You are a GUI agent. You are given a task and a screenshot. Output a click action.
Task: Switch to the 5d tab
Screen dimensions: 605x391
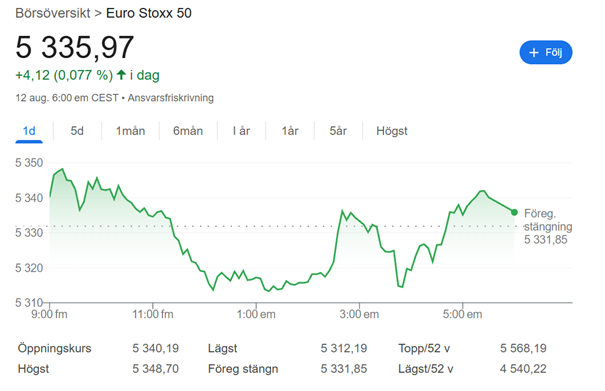[x=77, y=131]
